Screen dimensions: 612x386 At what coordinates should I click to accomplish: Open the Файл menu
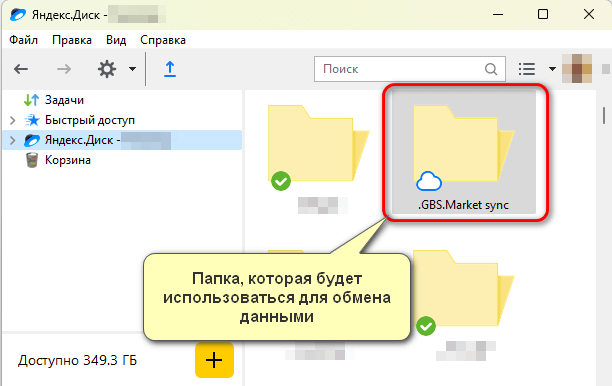(23, 40)
